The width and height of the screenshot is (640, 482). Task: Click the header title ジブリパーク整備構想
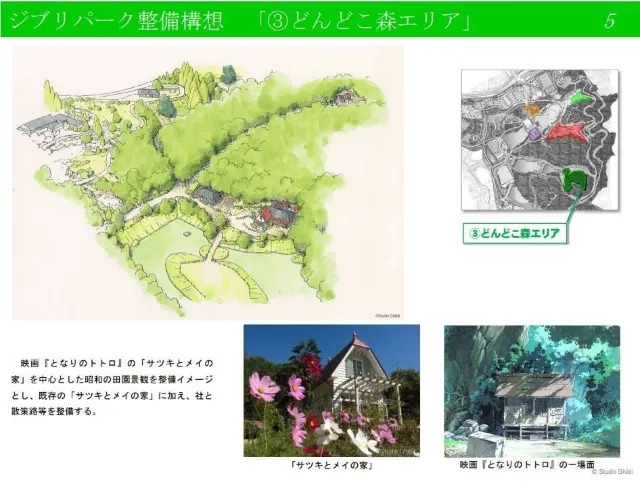(116, 20)
